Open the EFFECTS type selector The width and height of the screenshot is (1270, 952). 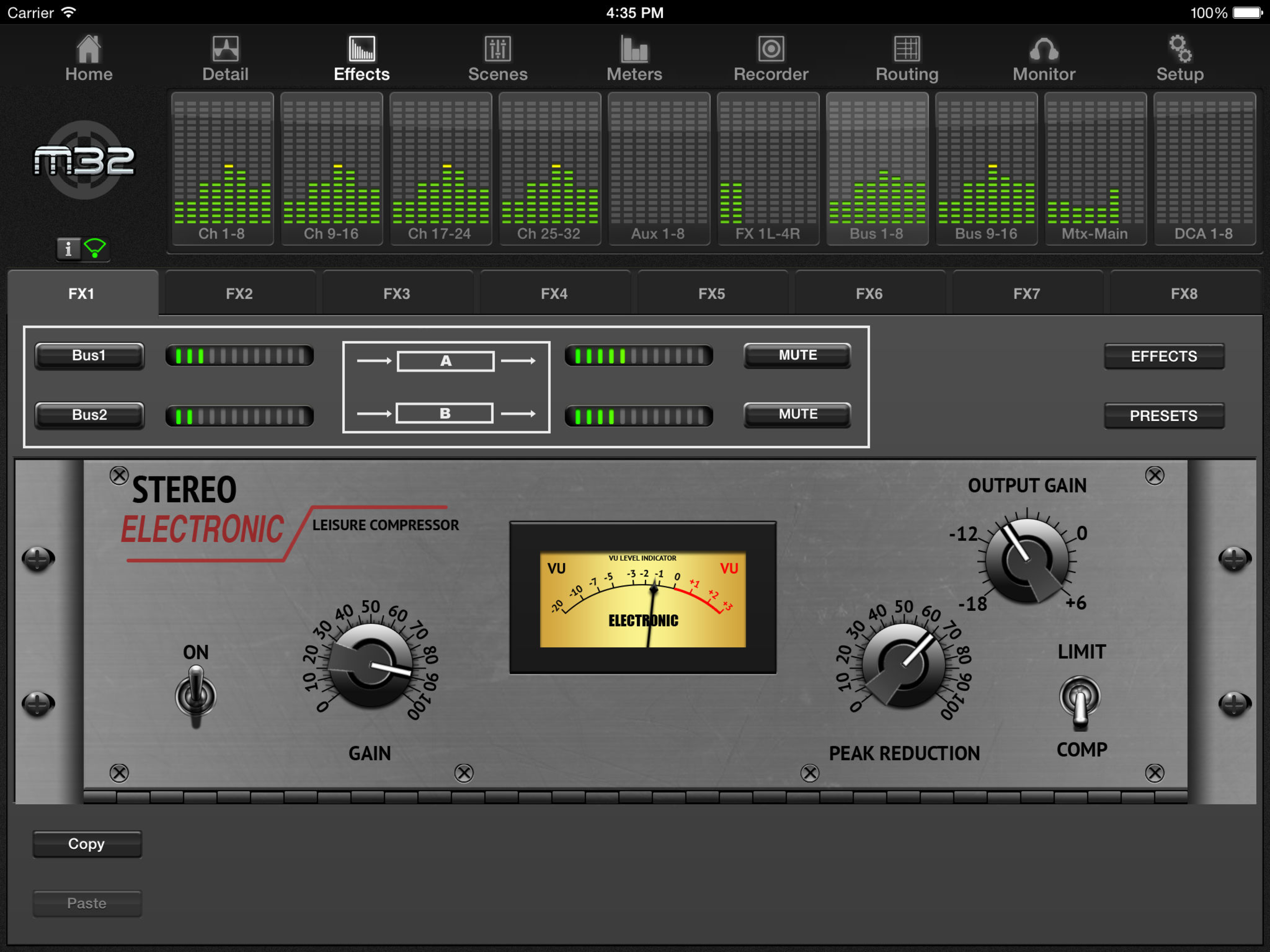pyautogui.click(x=1163, y=357)
